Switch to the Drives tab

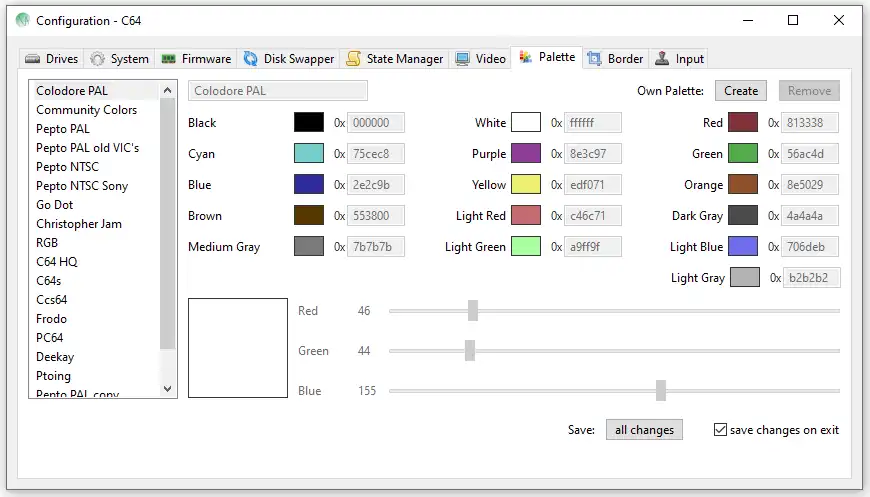point(52,59)
